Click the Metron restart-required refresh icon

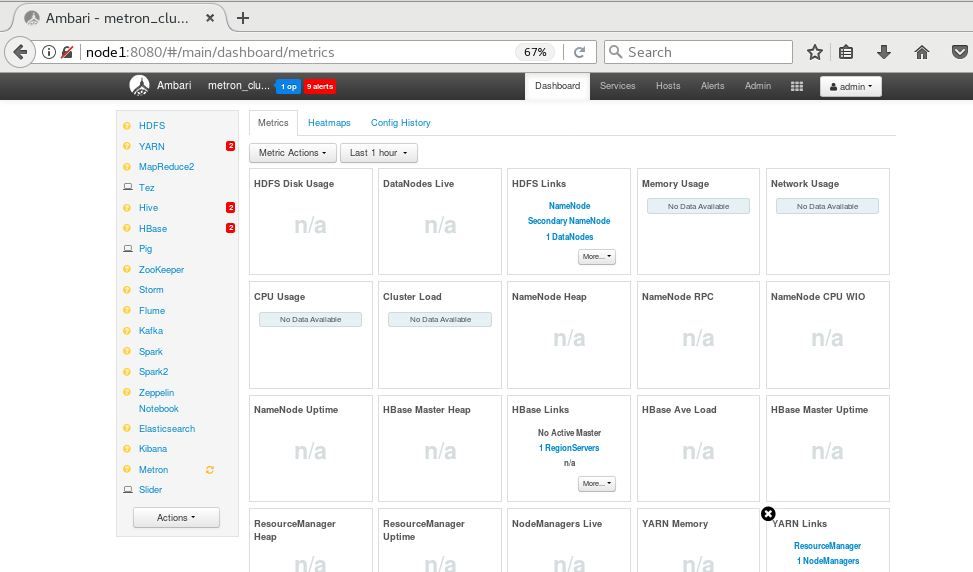[210, 470]
